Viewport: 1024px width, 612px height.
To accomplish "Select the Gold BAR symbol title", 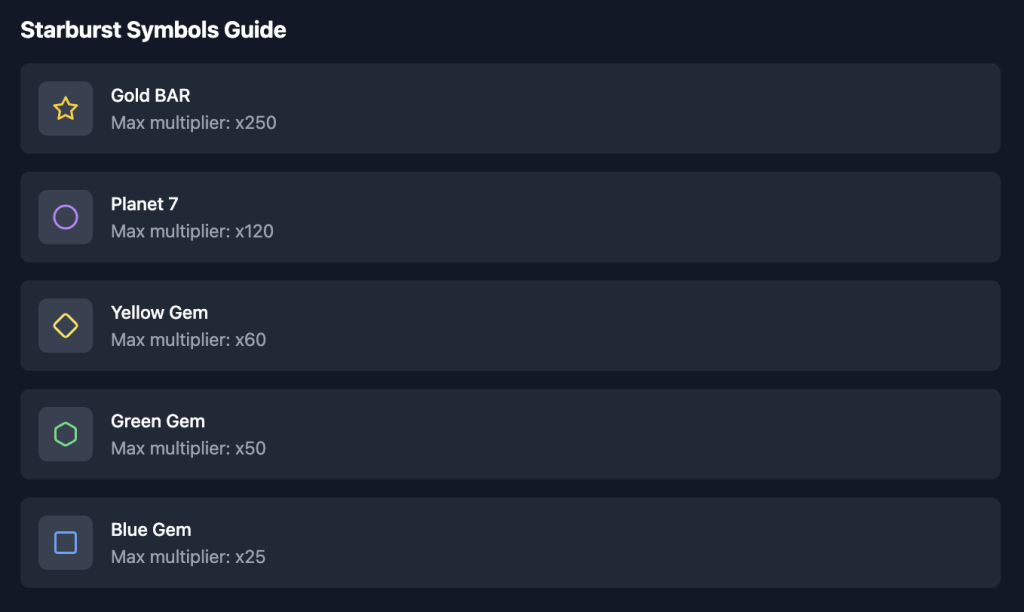I will tap(150, 95).
